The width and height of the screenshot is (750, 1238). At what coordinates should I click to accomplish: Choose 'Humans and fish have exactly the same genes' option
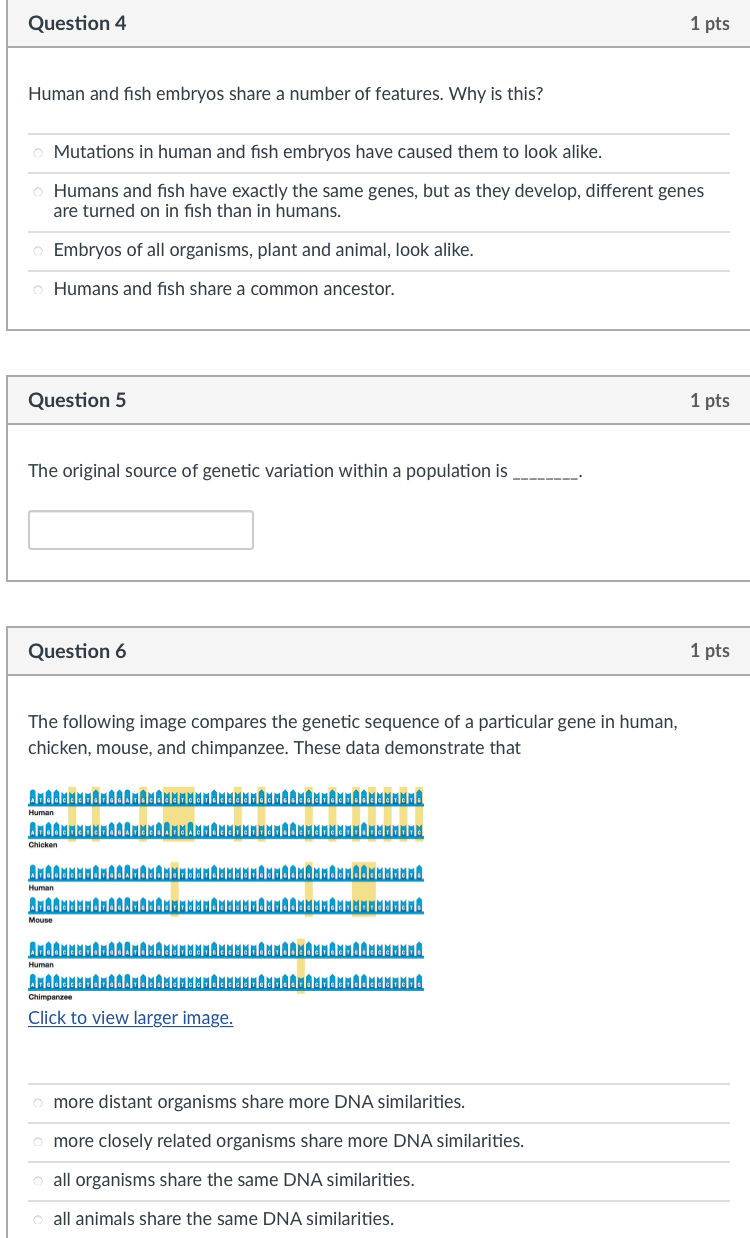pos(37,191)
